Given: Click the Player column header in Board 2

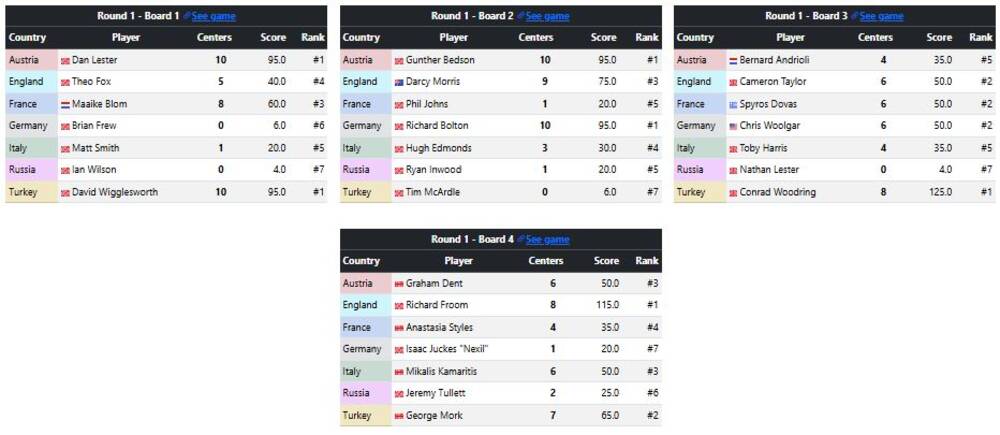Looking at the screenshot, I should coord(454,38).
